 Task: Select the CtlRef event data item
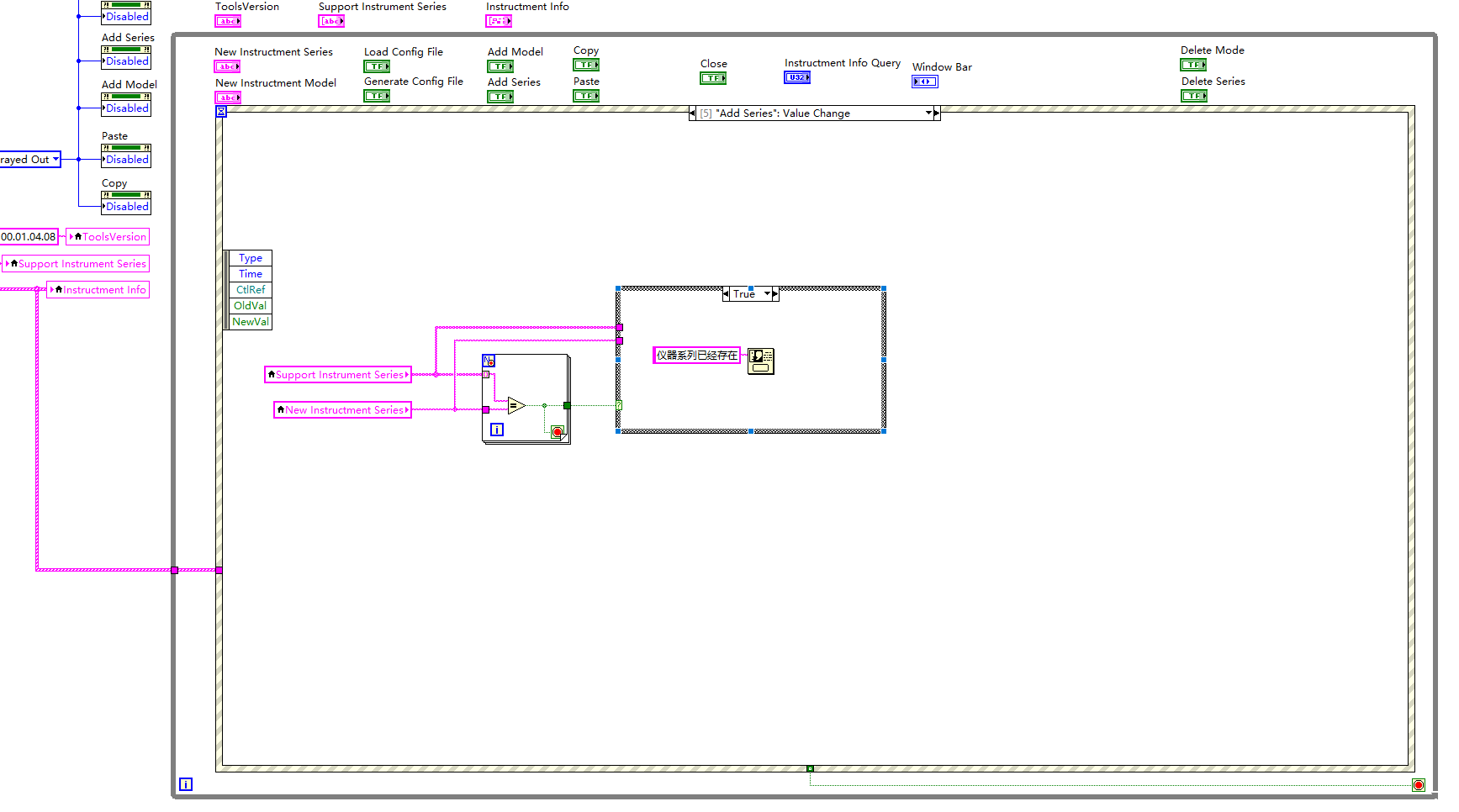coord(251,290)
